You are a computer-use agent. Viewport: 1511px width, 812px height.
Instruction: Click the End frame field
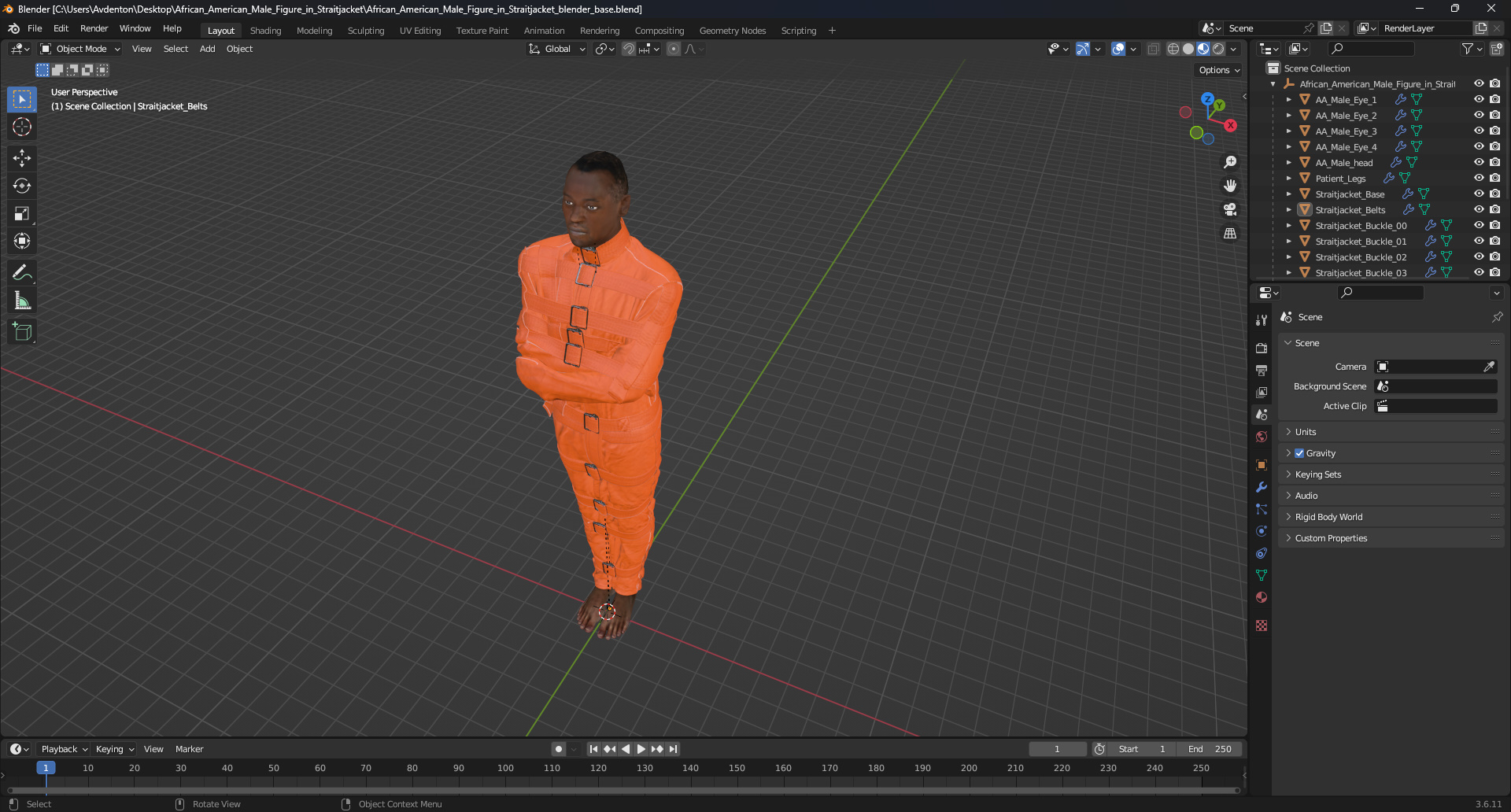[1210, 749]
